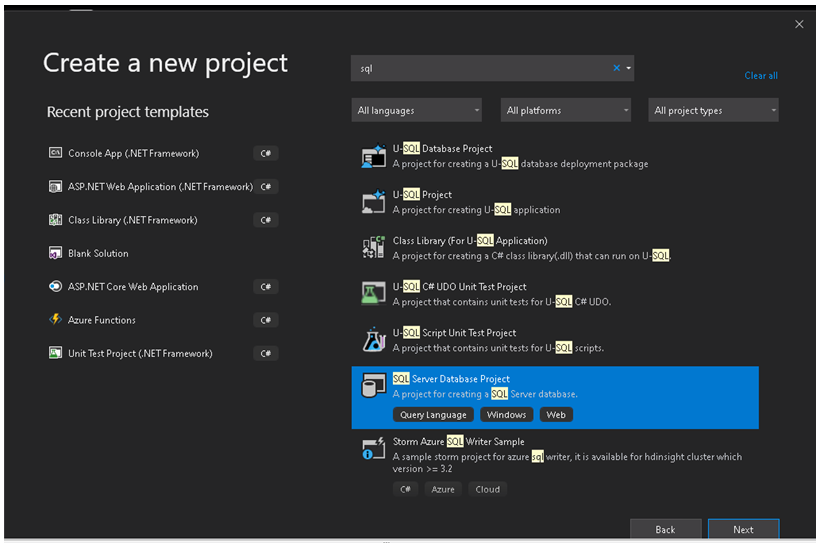Click the Unit Test Project icon
Image resolution: width=823 pixels, height=543 pixels.
pyautogui.click(x=55, y=353)
